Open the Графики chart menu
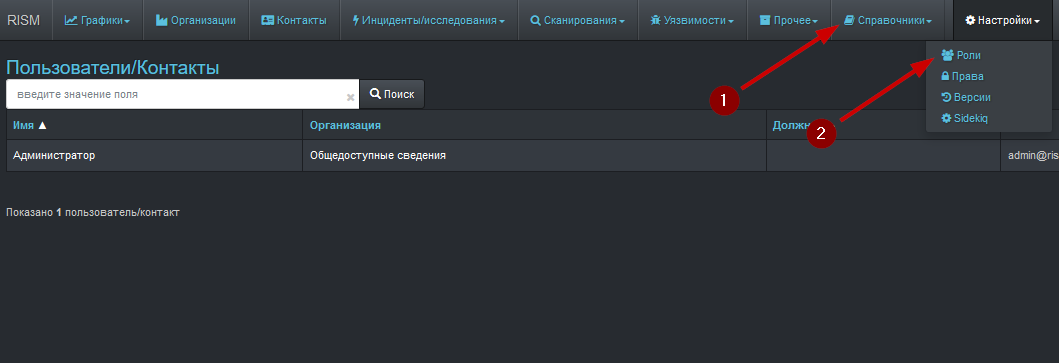Screen dimensions: 1059x363 coord(97,20)
